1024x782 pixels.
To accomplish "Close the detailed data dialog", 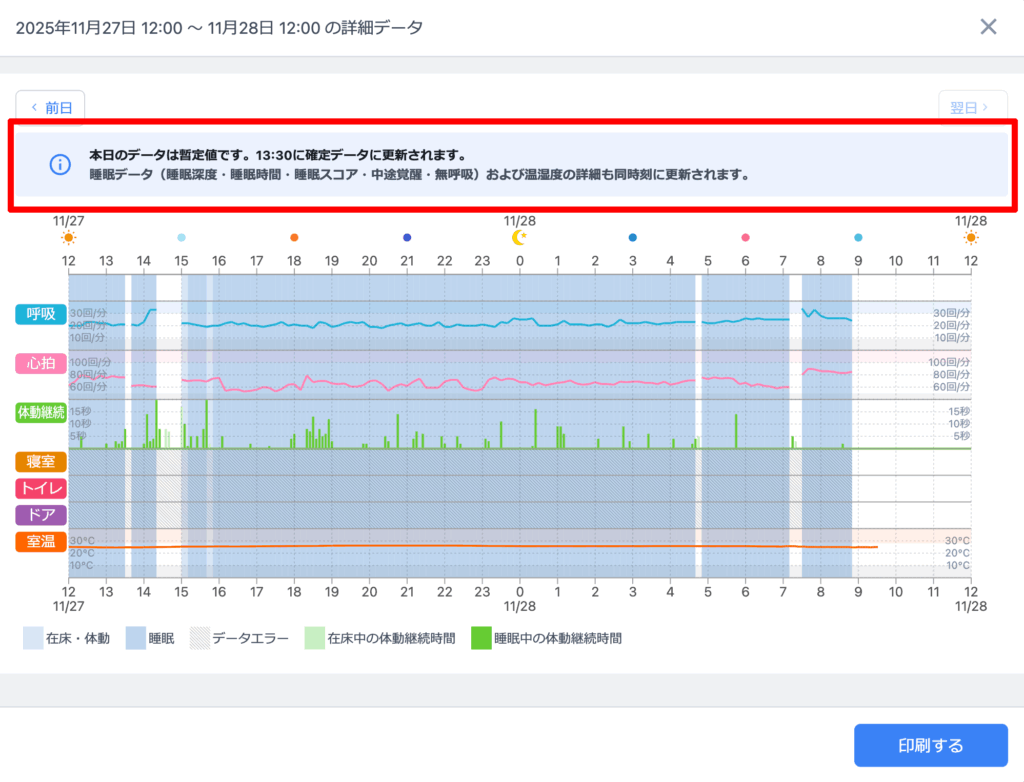I will [988, 27].
